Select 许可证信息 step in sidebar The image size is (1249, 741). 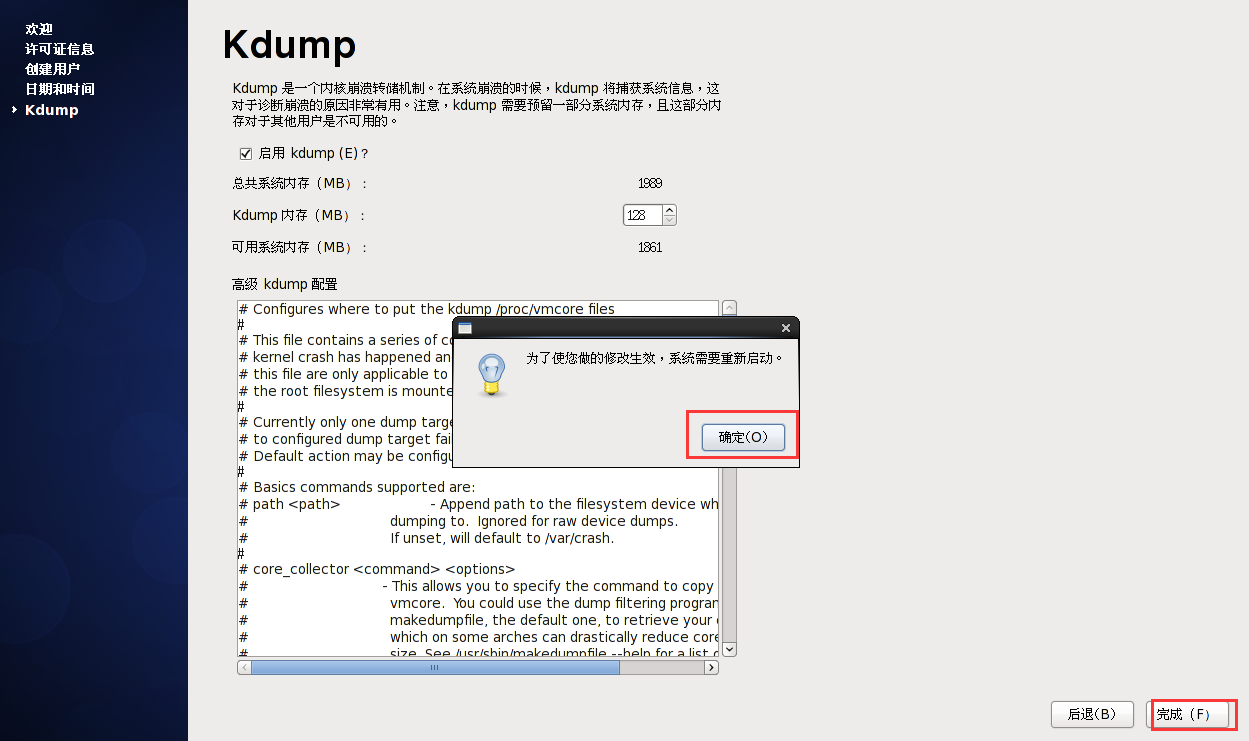click(60, 49)
